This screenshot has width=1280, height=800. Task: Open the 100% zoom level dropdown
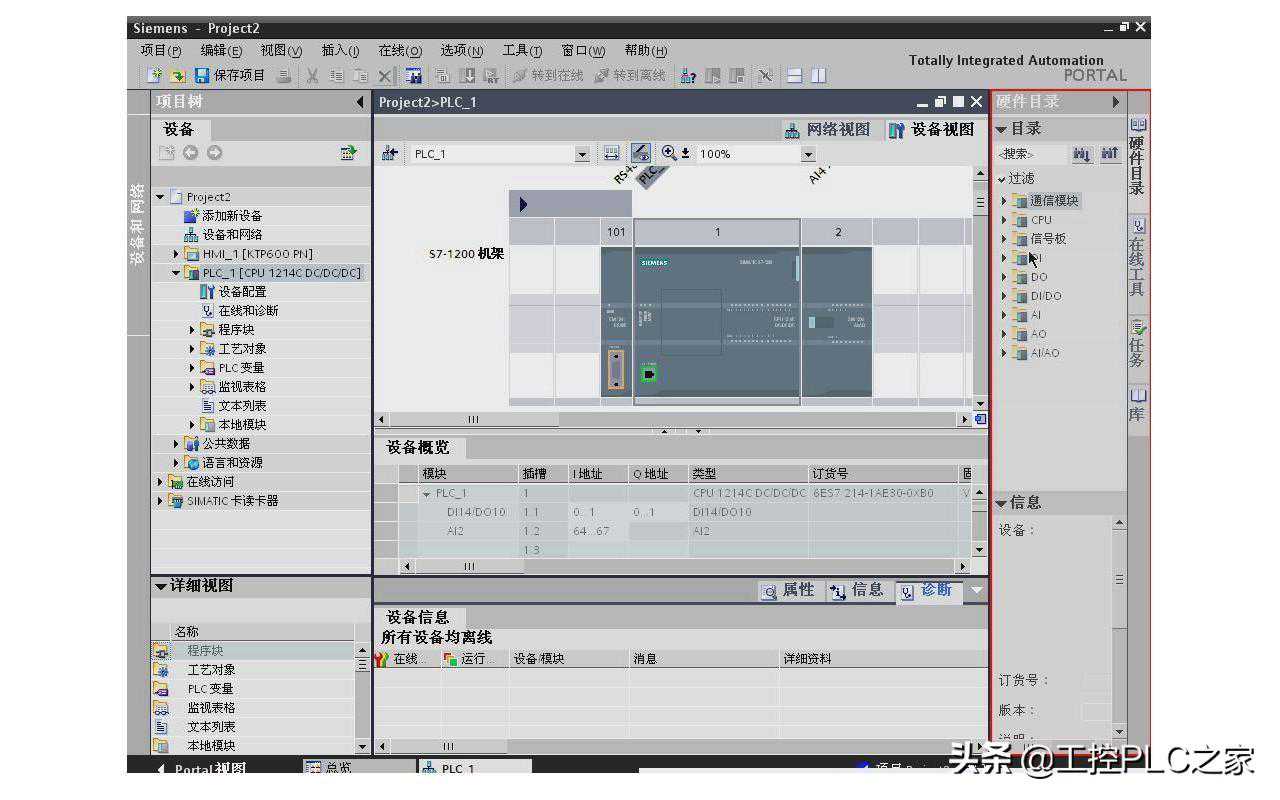tap(808, 154)
